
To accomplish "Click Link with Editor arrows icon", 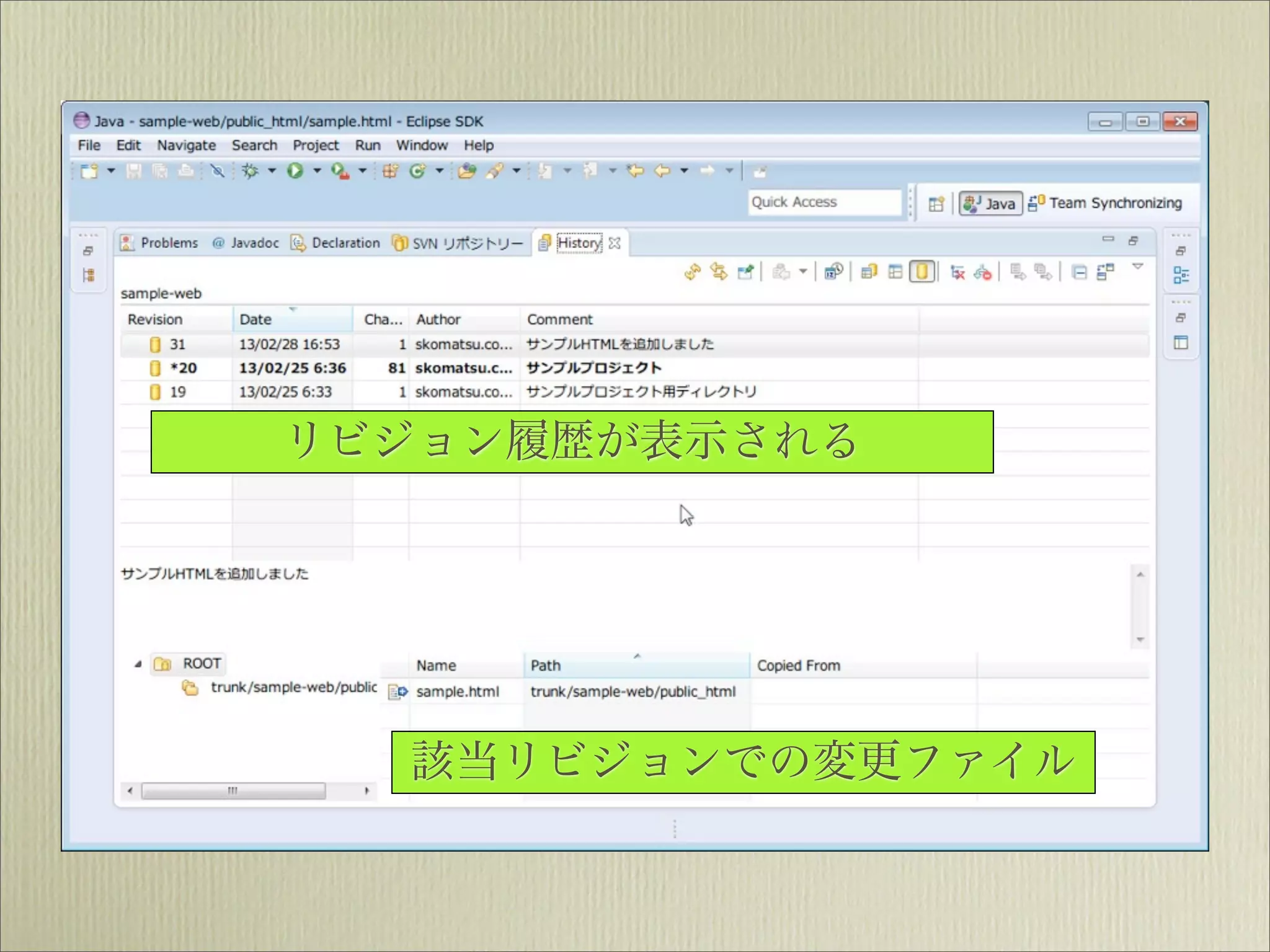I will [719, 271].
